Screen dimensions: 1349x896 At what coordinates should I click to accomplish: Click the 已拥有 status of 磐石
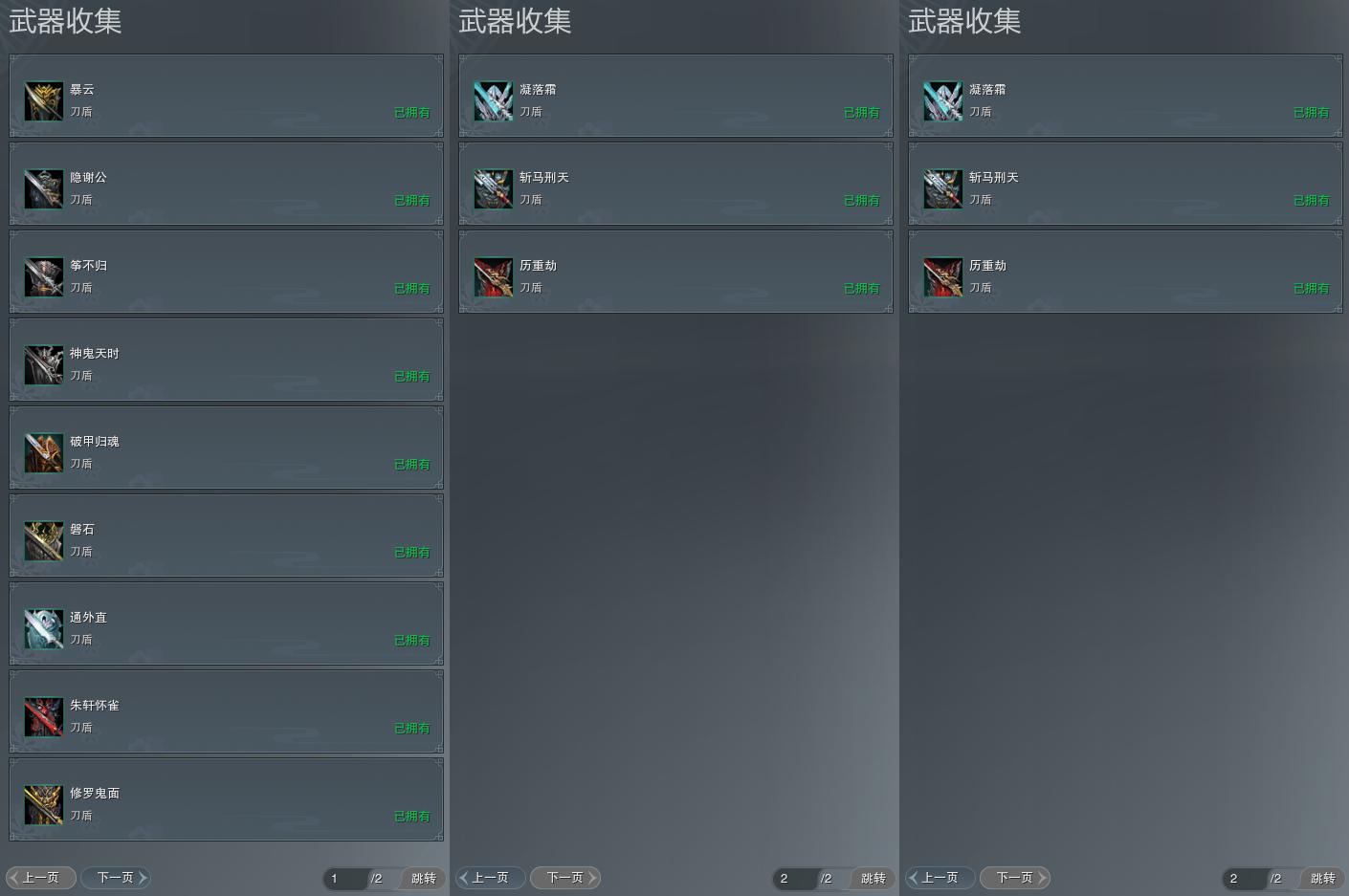coord(412,552)
